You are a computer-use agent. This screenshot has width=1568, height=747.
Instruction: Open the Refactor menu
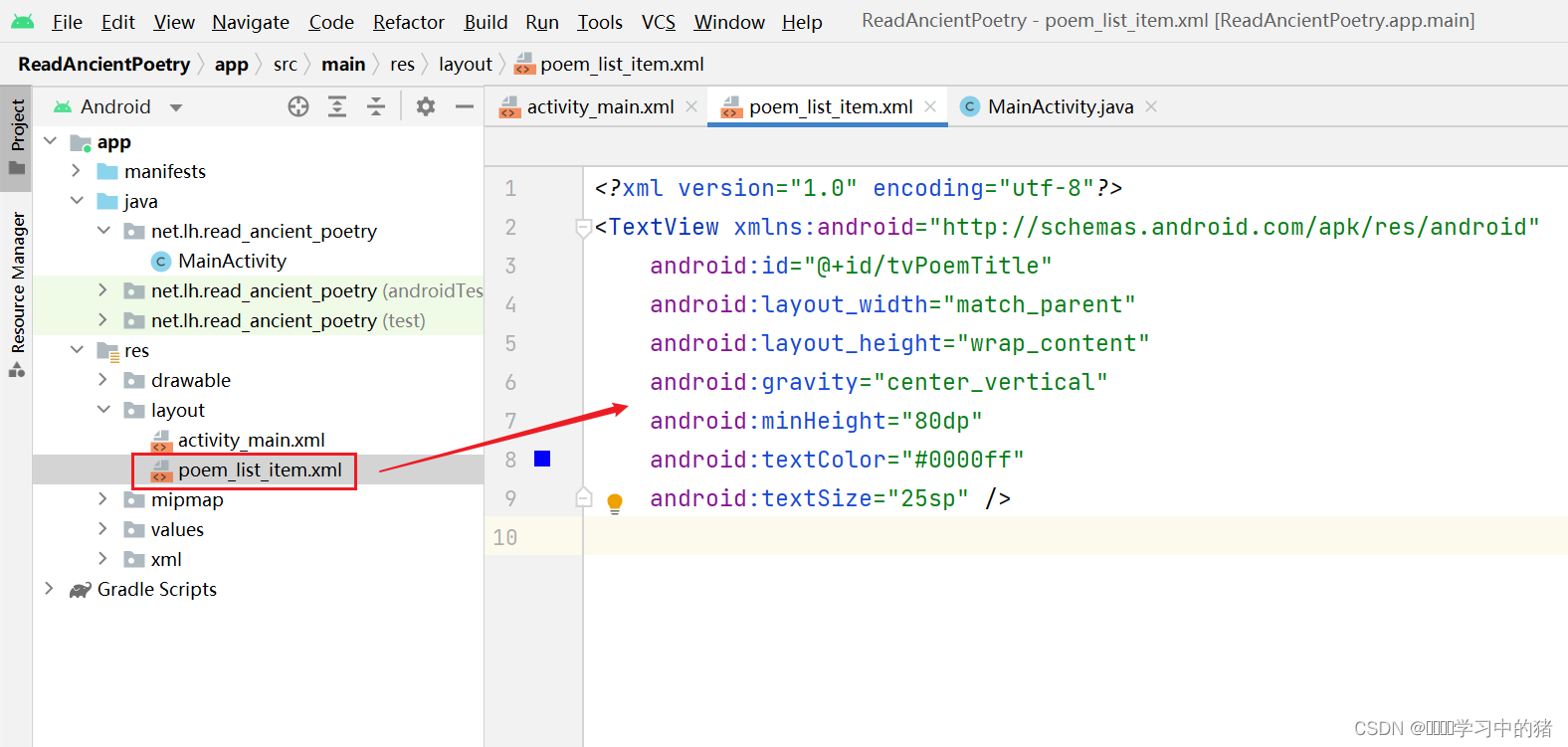point(409,22)
